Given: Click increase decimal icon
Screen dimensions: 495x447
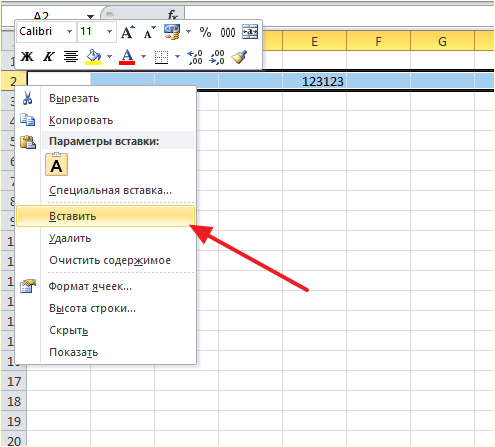Looking at the screenshot, I should click(195, 57).
